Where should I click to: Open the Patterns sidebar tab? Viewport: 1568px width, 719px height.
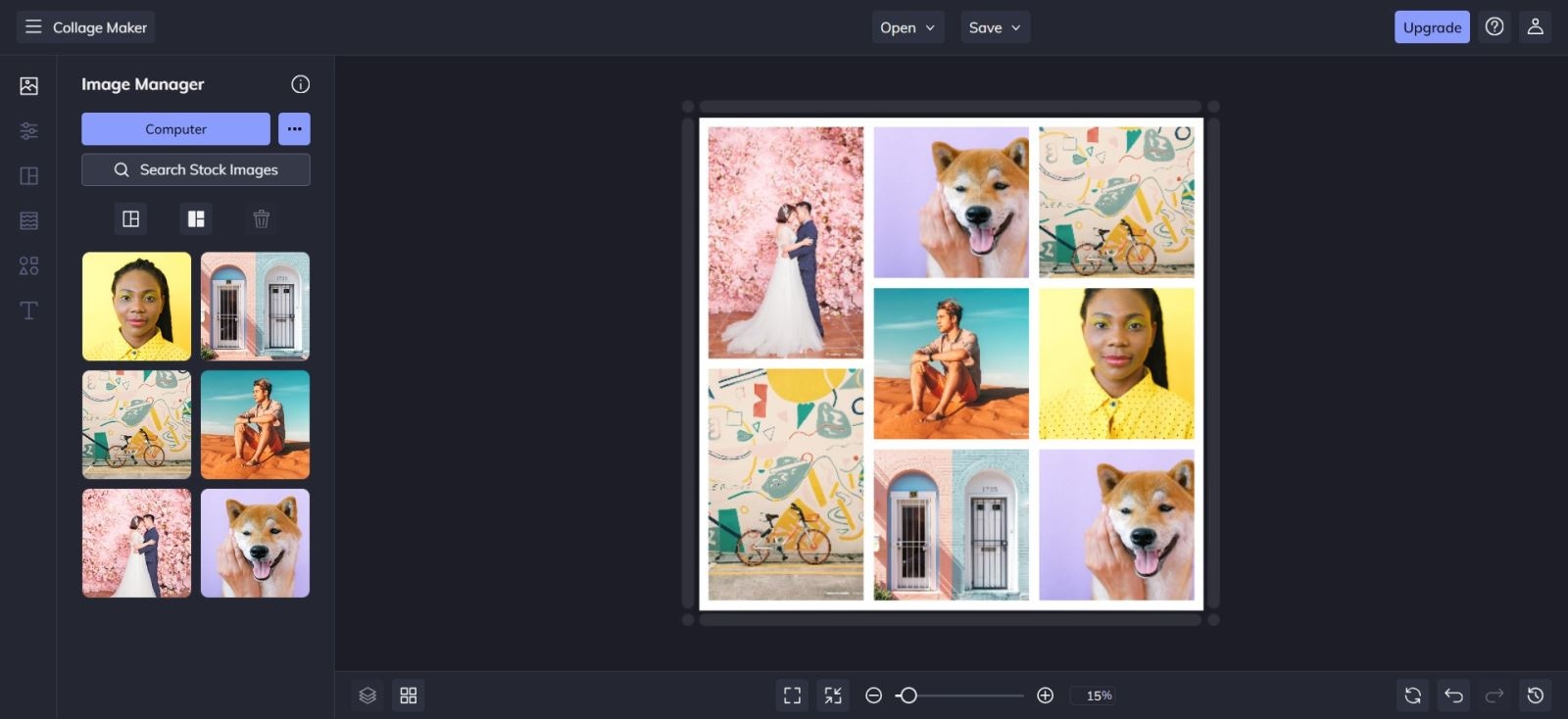(x=29, y=220)
